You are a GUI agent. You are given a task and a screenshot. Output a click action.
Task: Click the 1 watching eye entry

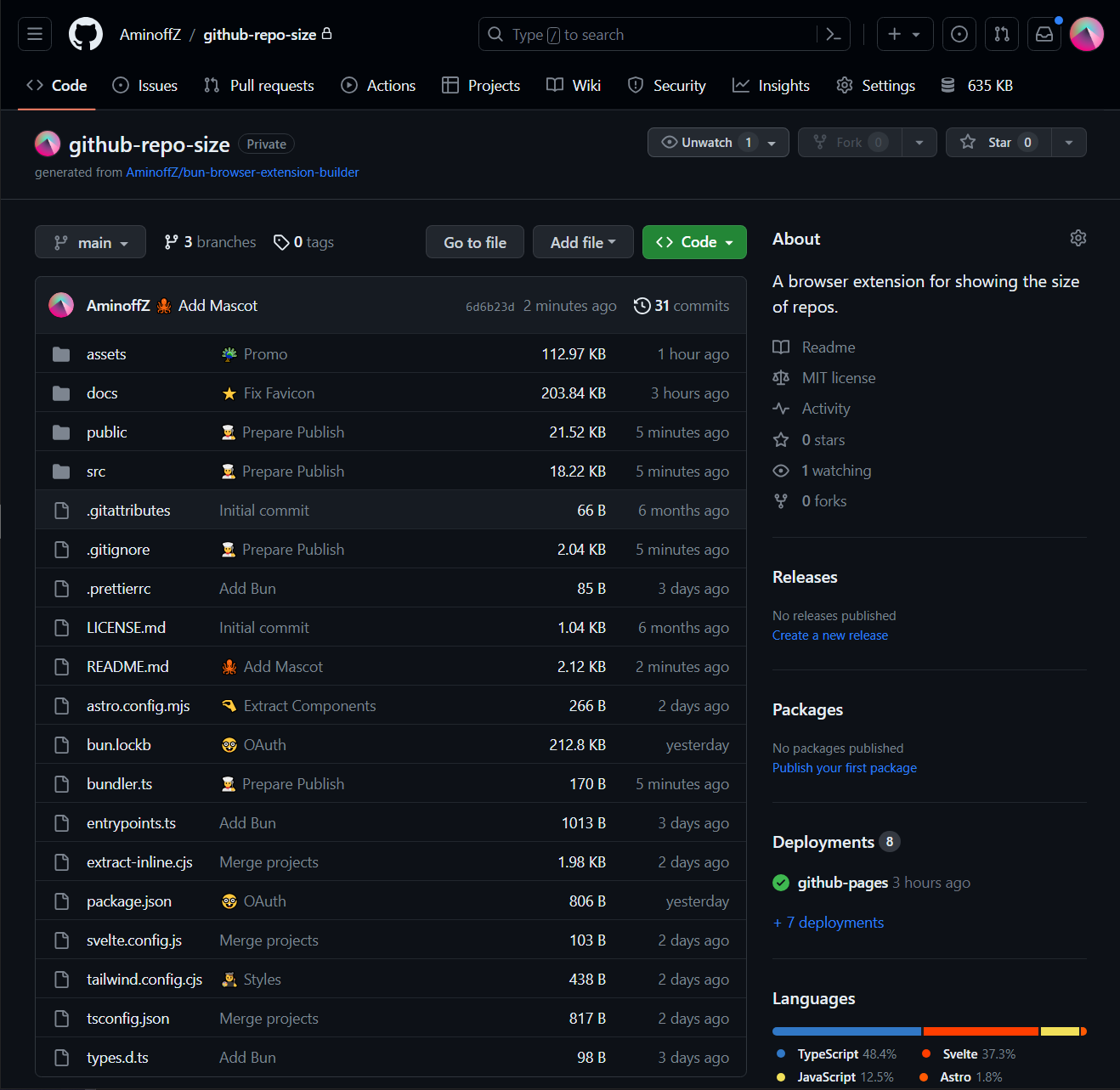pyautogui.click(x=823, y=471)
